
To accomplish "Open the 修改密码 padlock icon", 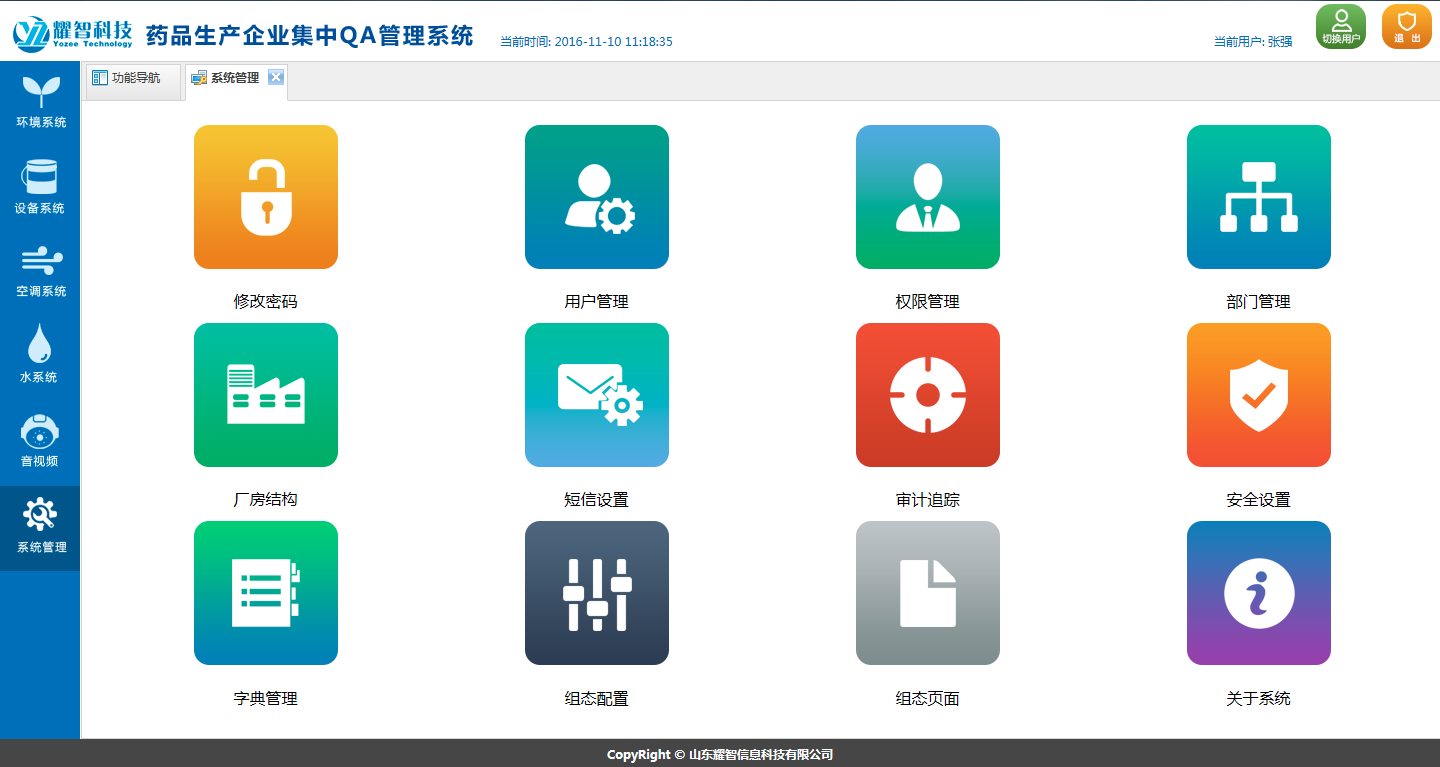I will (265, 197).
